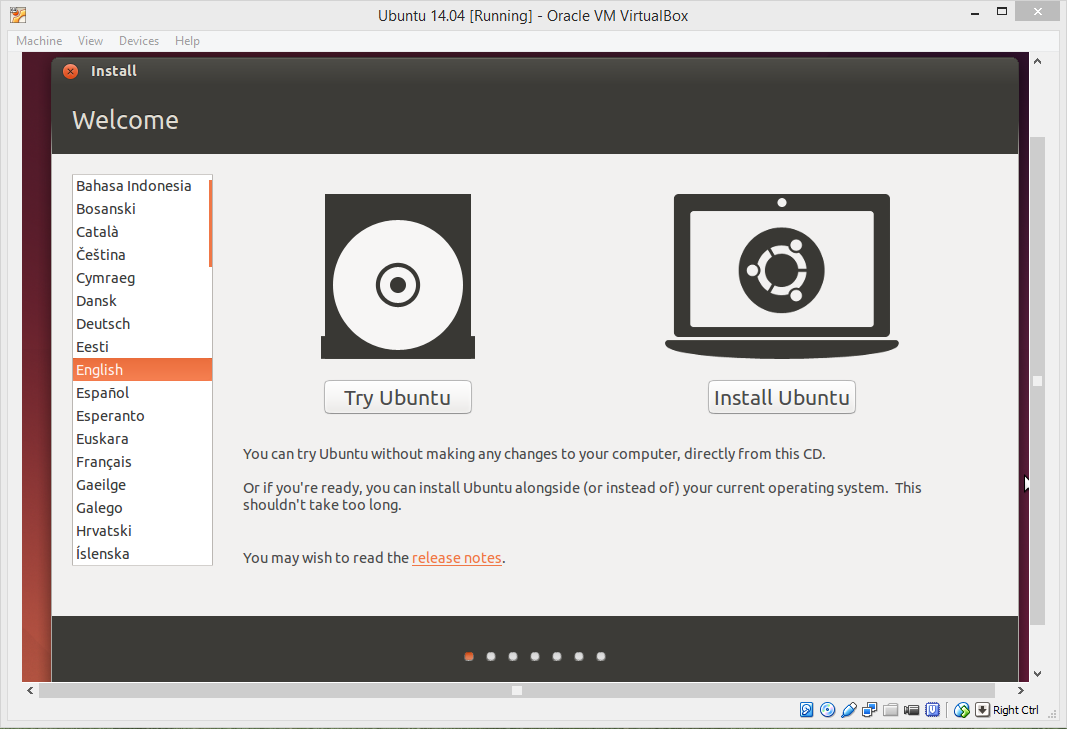Viewport: 1067px width, 729px height.
Task: Click the network adapters status icon
Action: point(870,710)
